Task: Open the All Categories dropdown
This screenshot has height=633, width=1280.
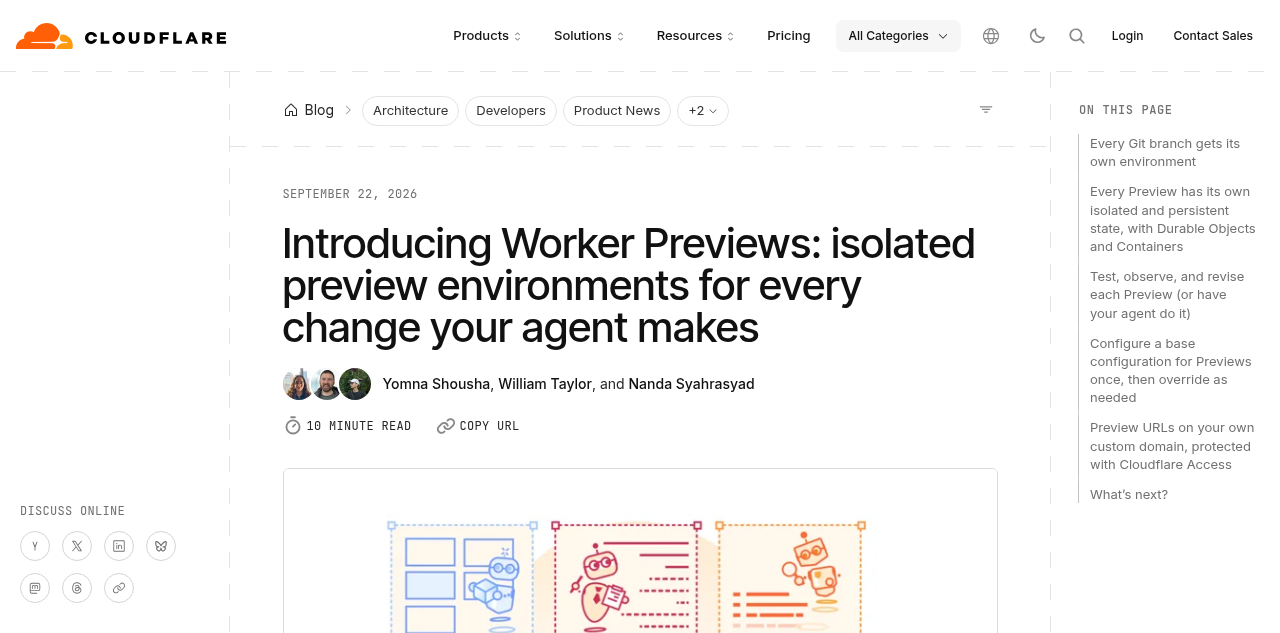Action: pos(898,36)
